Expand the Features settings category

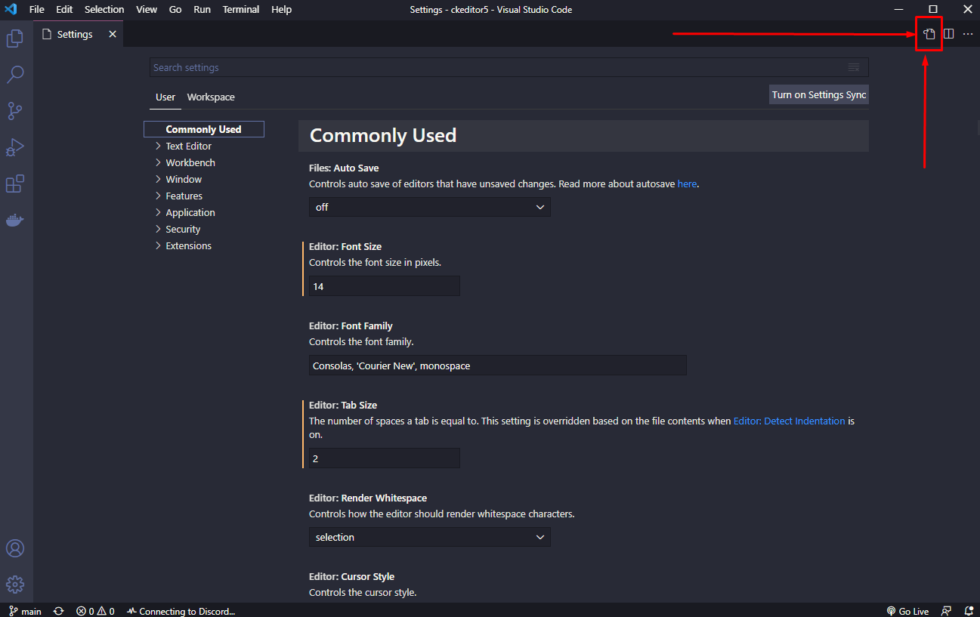184,196
